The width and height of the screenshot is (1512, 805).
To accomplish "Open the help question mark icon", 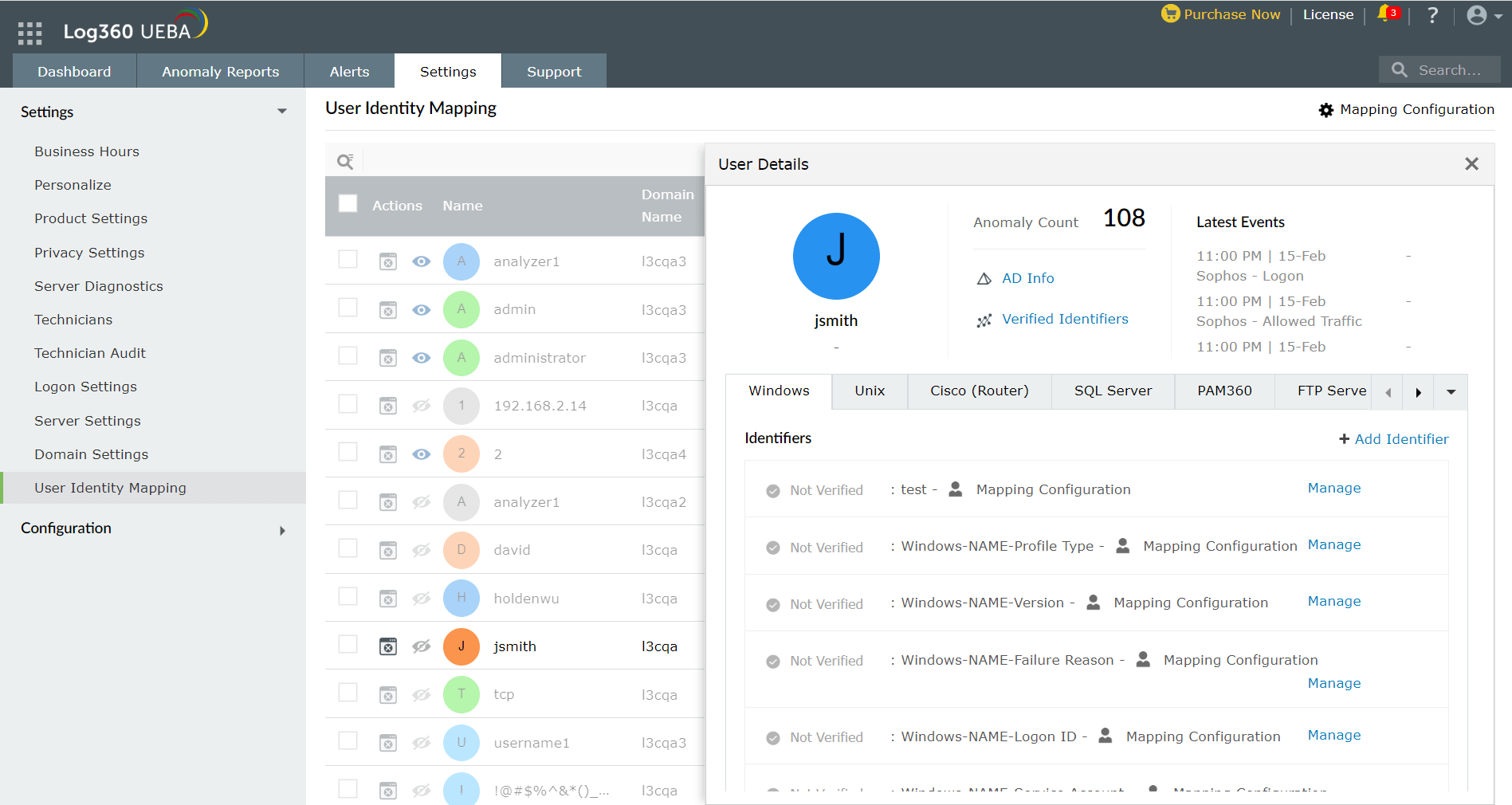I will pos(1432,14).
